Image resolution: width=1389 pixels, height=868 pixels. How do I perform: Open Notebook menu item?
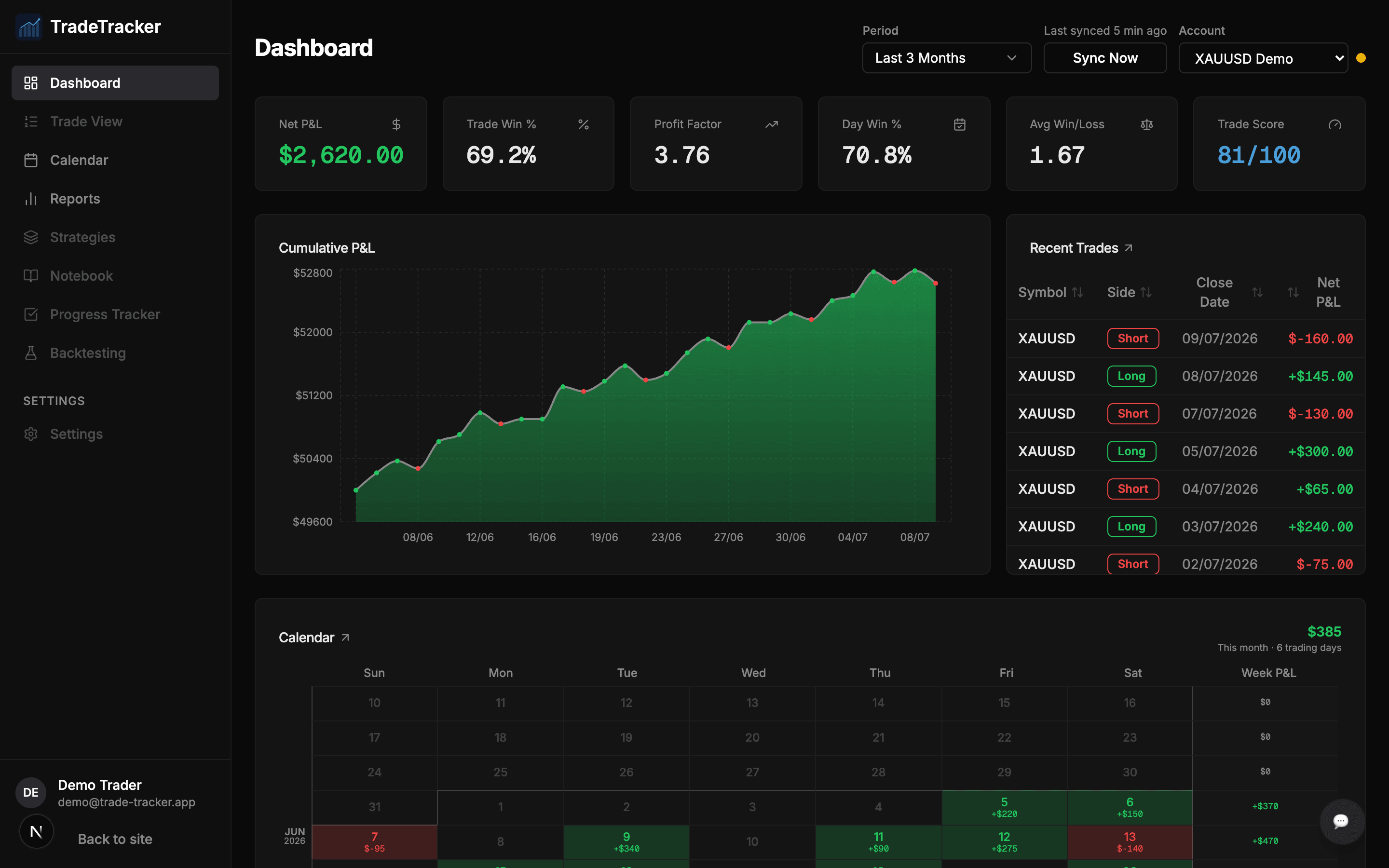115,275
